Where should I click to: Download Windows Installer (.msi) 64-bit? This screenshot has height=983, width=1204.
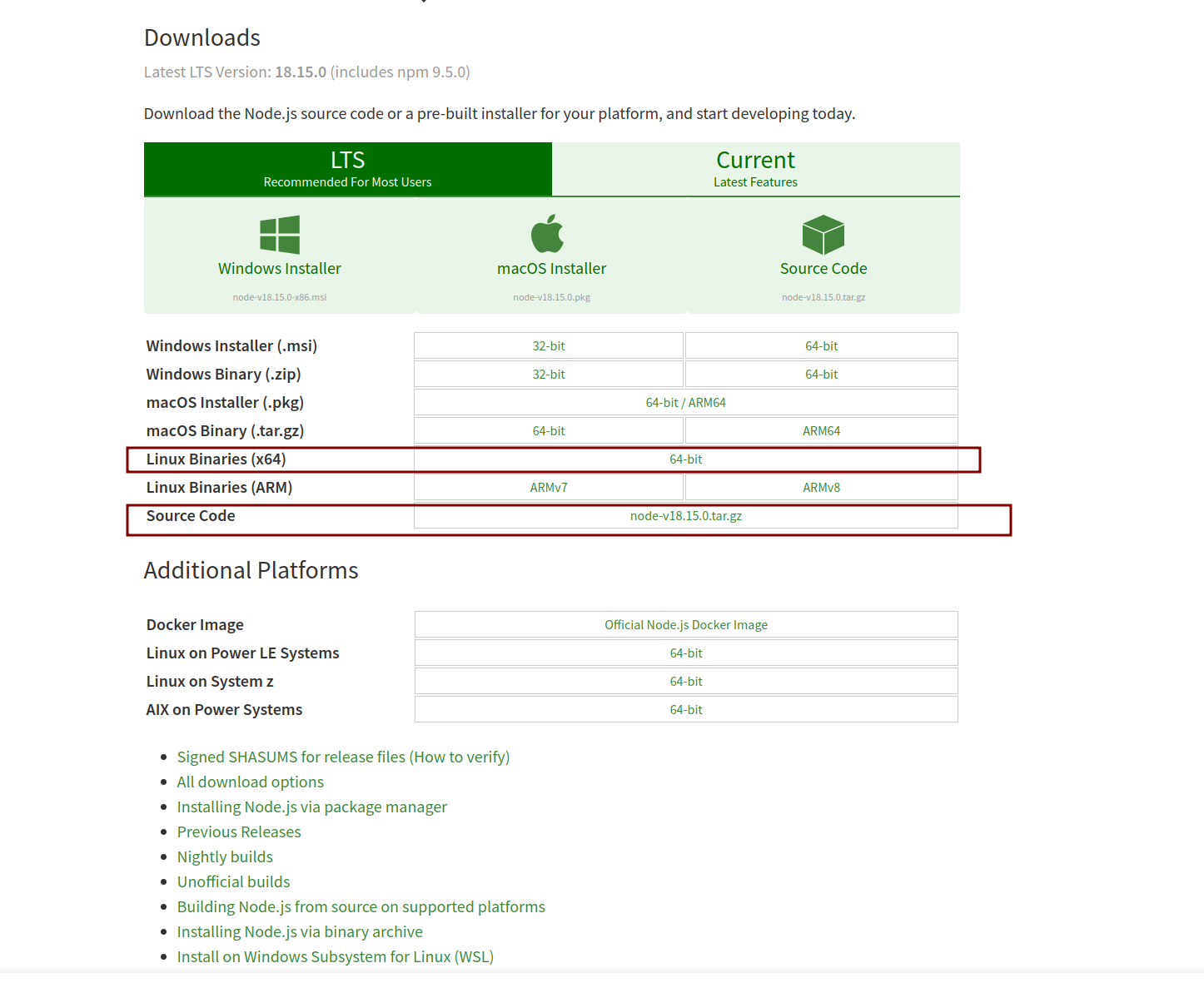tap(822, 345)
